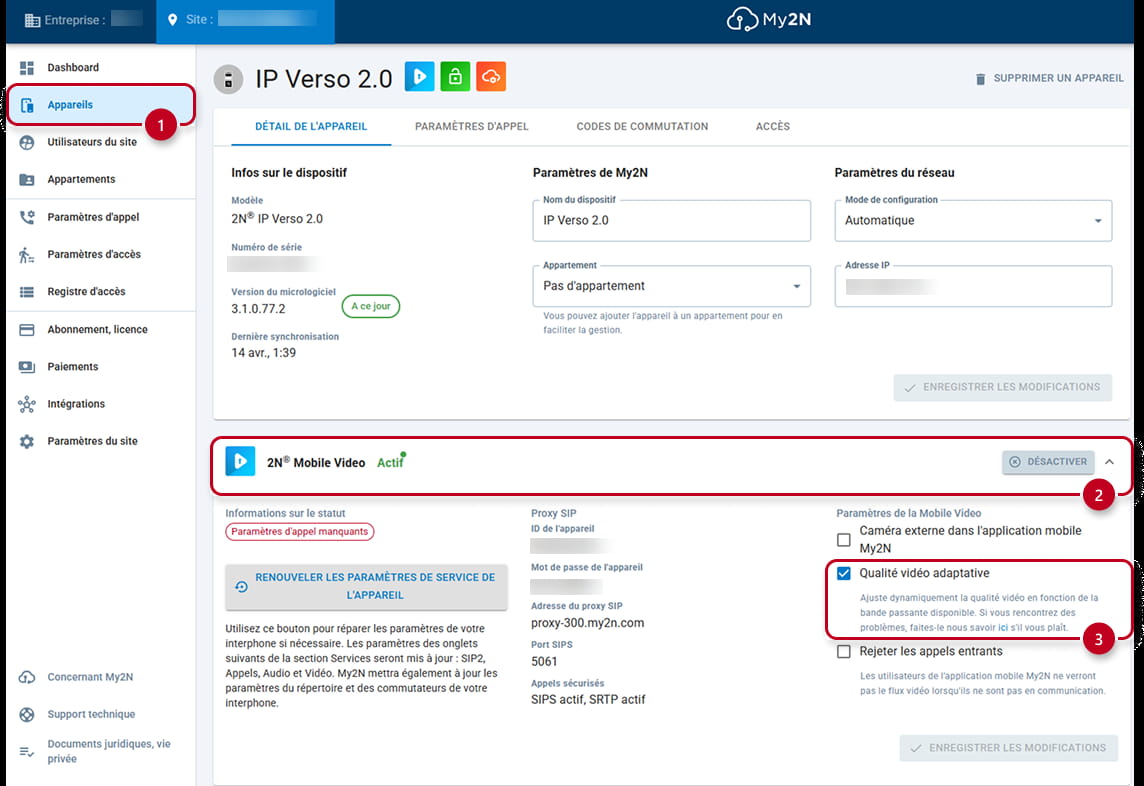Click the orange cloud service icon beside title
The width and height of the screenshot is (1144, 786).
click(x=491, y=77)
